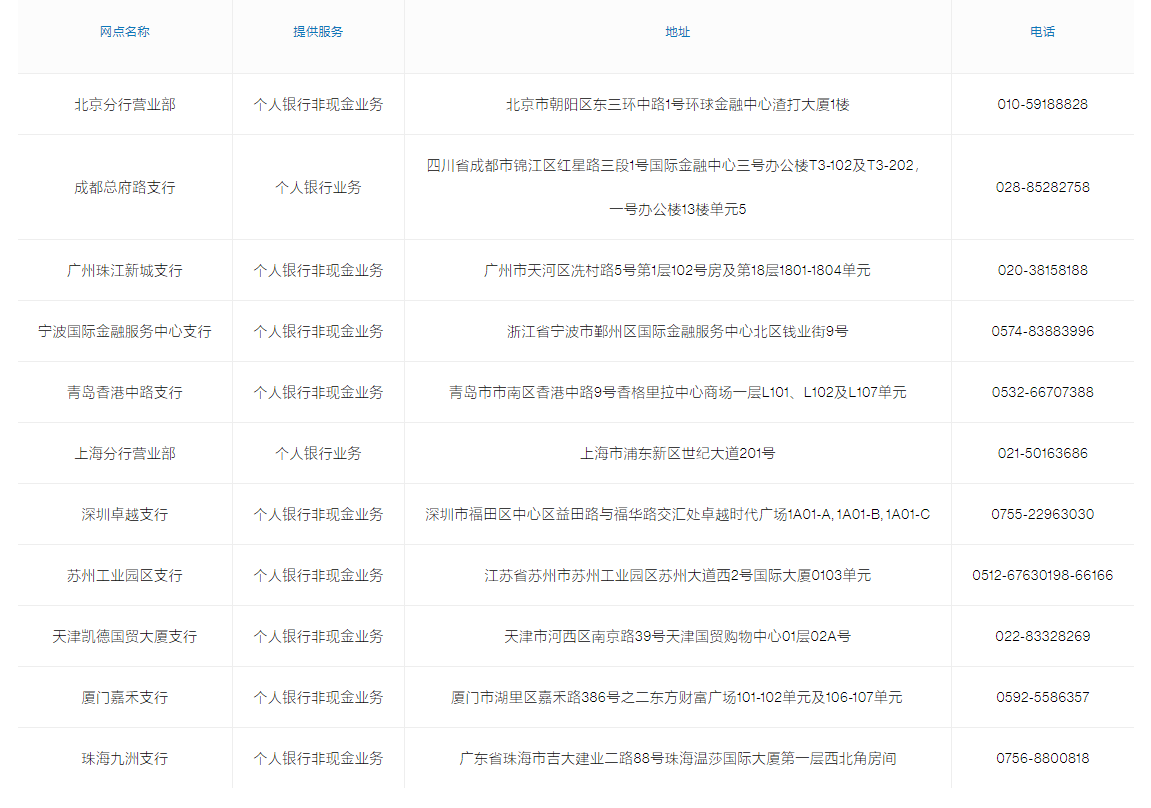1151x808 pixels.
Task: Click the Tianjin address 天津市河西区南京路39号
Action: coord(678,636)
